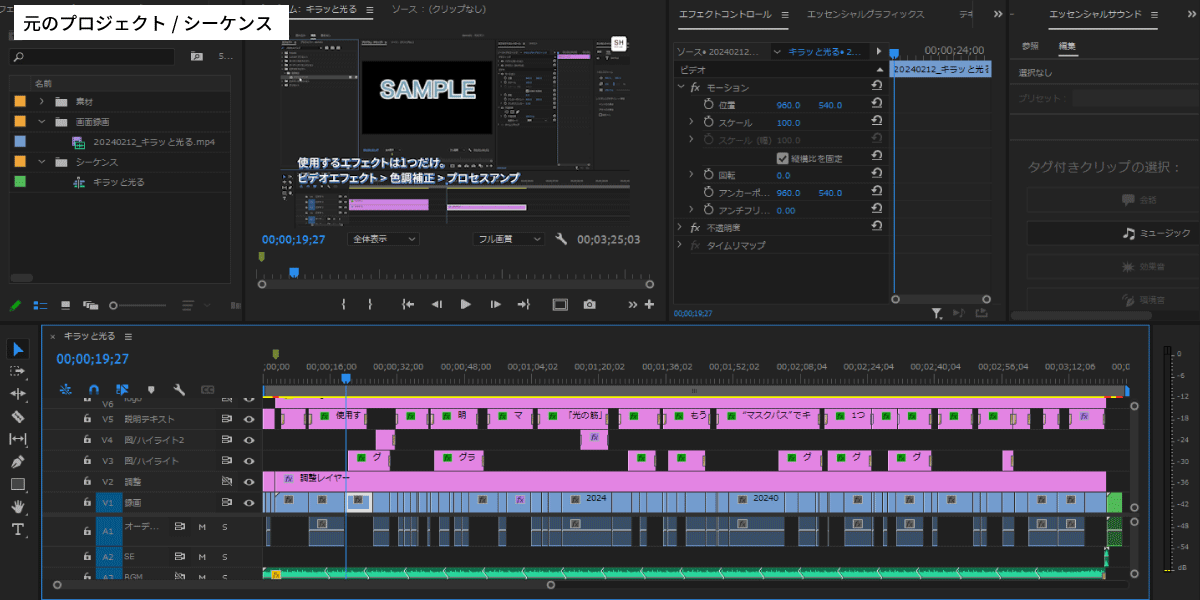The image size is (1200, 600).
Task: Mute the A1 audio track
Action: pos(202,527)
